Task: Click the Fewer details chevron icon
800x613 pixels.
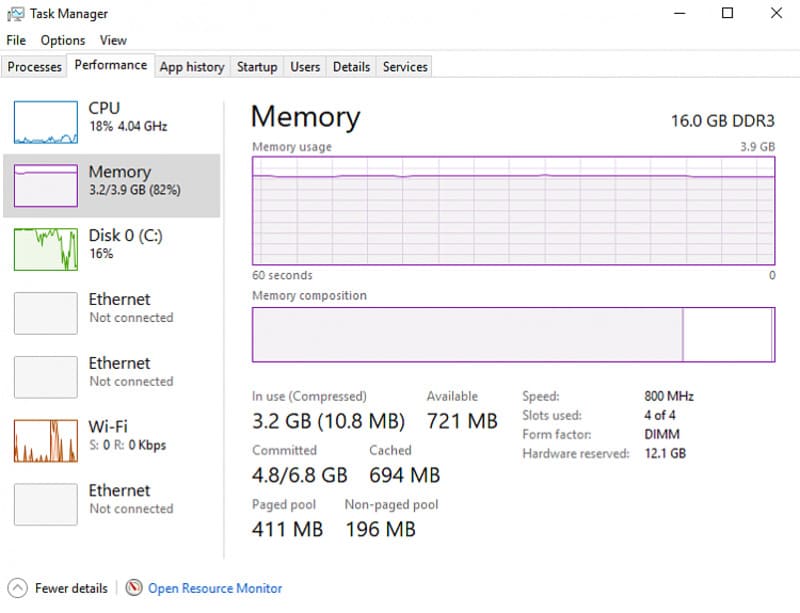Action: [x=17, y=588]
